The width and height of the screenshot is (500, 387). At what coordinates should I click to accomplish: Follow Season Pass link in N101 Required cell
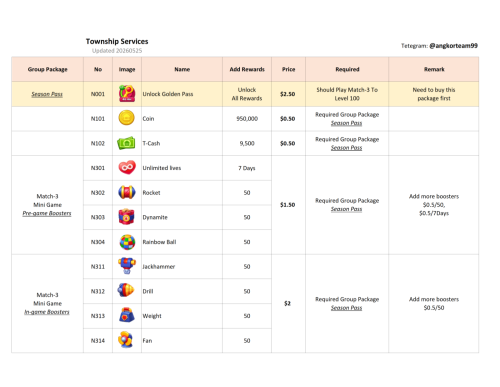346,123
